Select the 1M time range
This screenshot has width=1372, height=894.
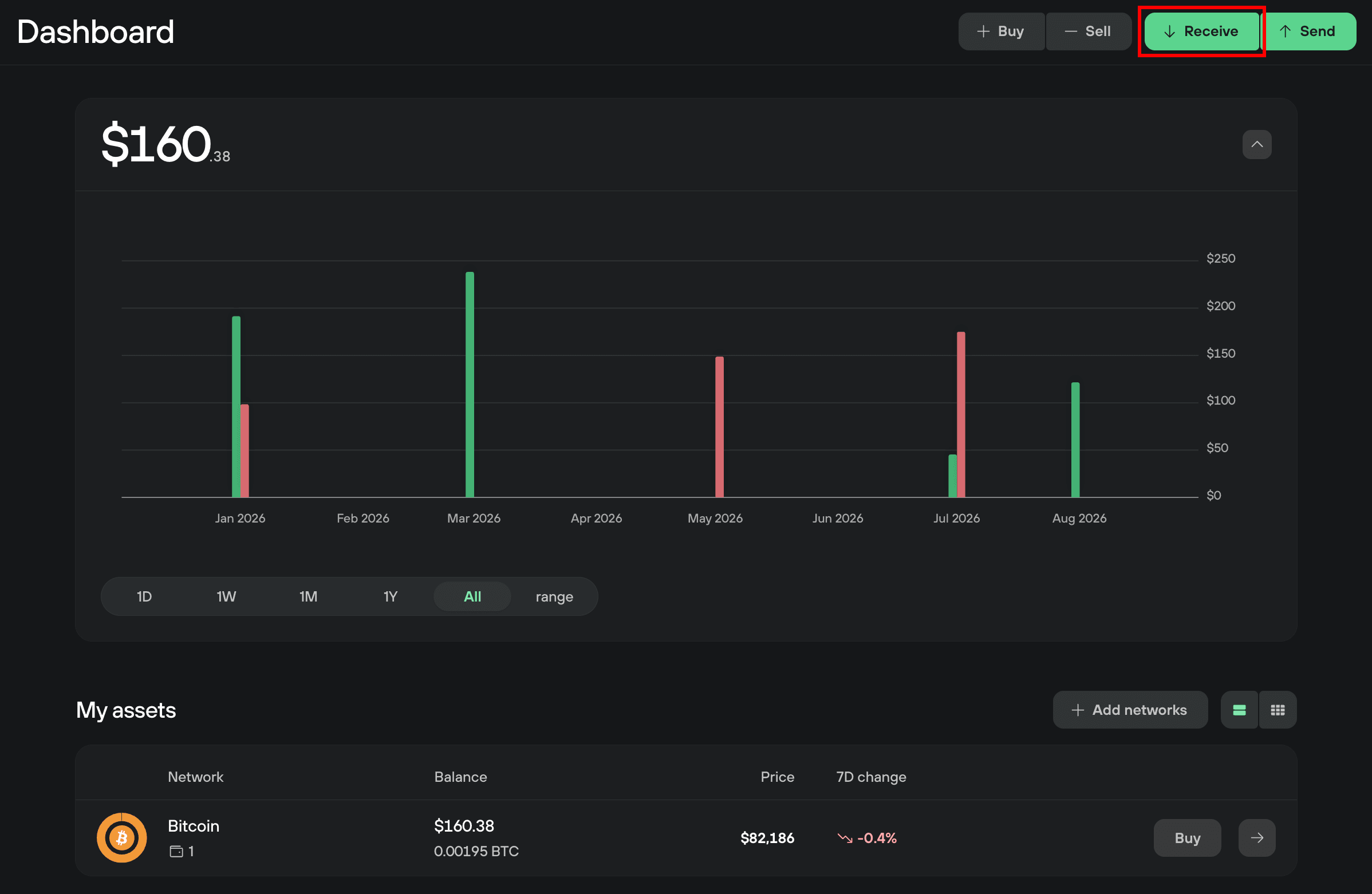coord(309,596)
